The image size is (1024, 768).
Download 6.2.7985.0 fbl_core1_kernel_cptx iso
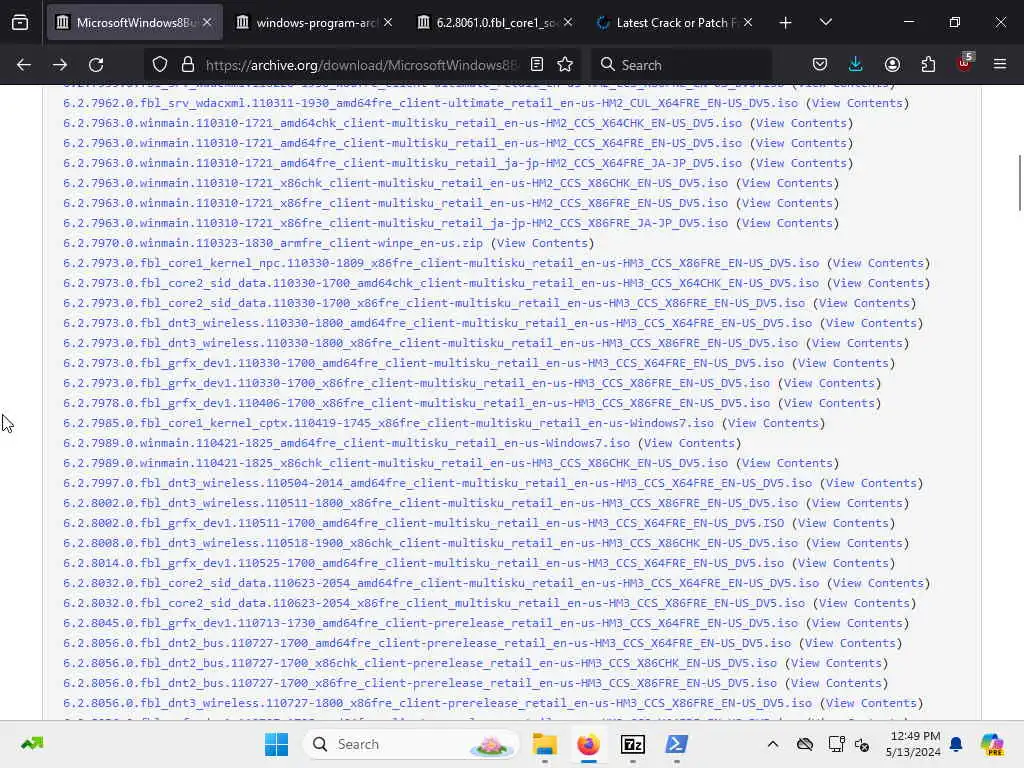[x=389, y=423]
